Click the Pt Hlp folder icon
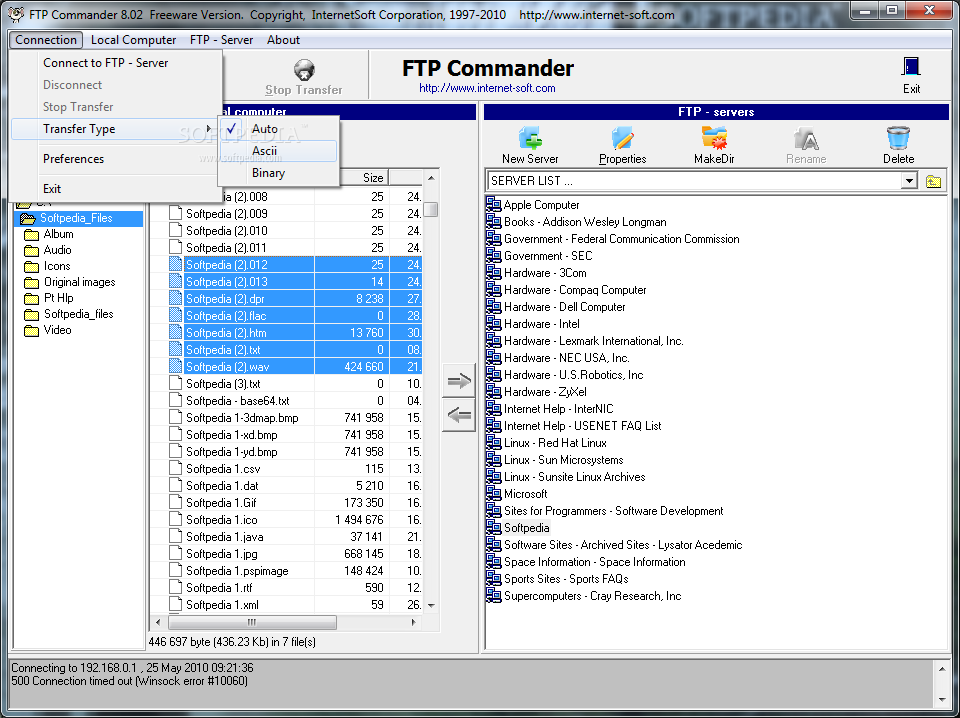Viewport: 960px width, 718px height. click(31, 299)
